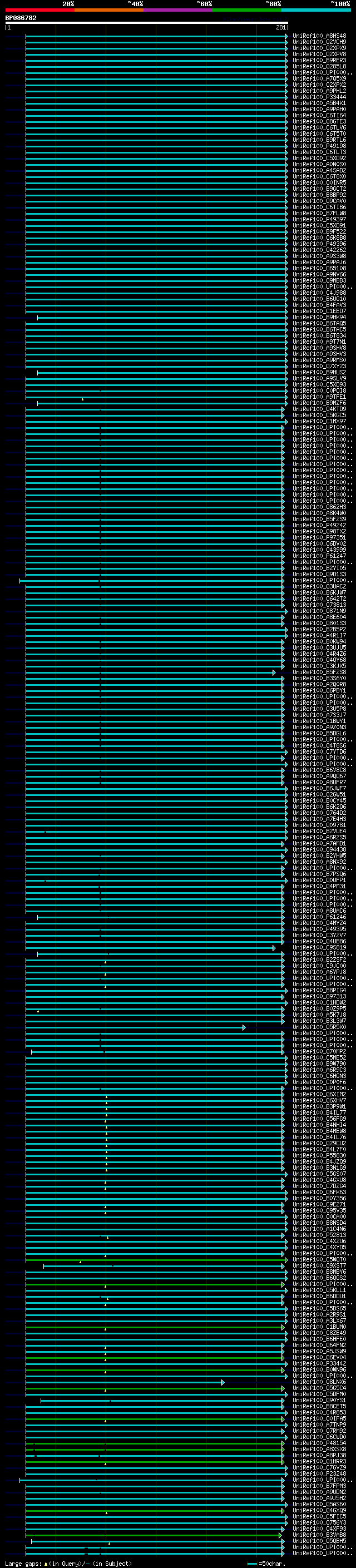Click the red 20% identity legend segment
Image resolution: width=356 pixels, height=1568 pixels.
click(x=40, y=10)
